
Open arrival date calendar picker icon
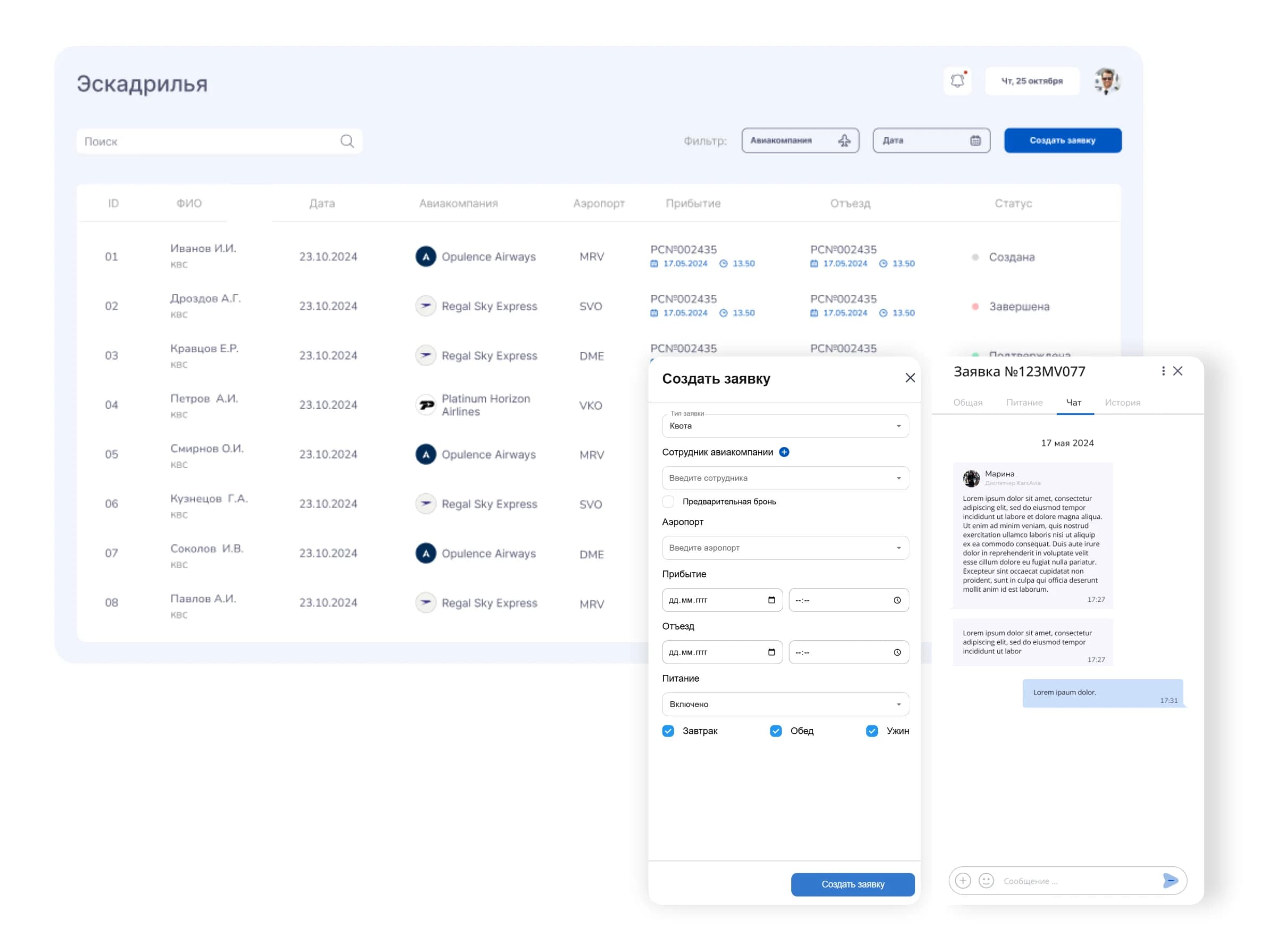pyautogui.click(x=772, y=600)
